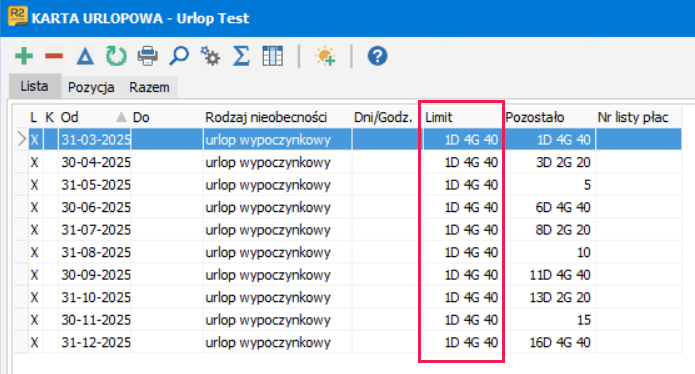Select date cell 30-06-2025

pos(96,207)
